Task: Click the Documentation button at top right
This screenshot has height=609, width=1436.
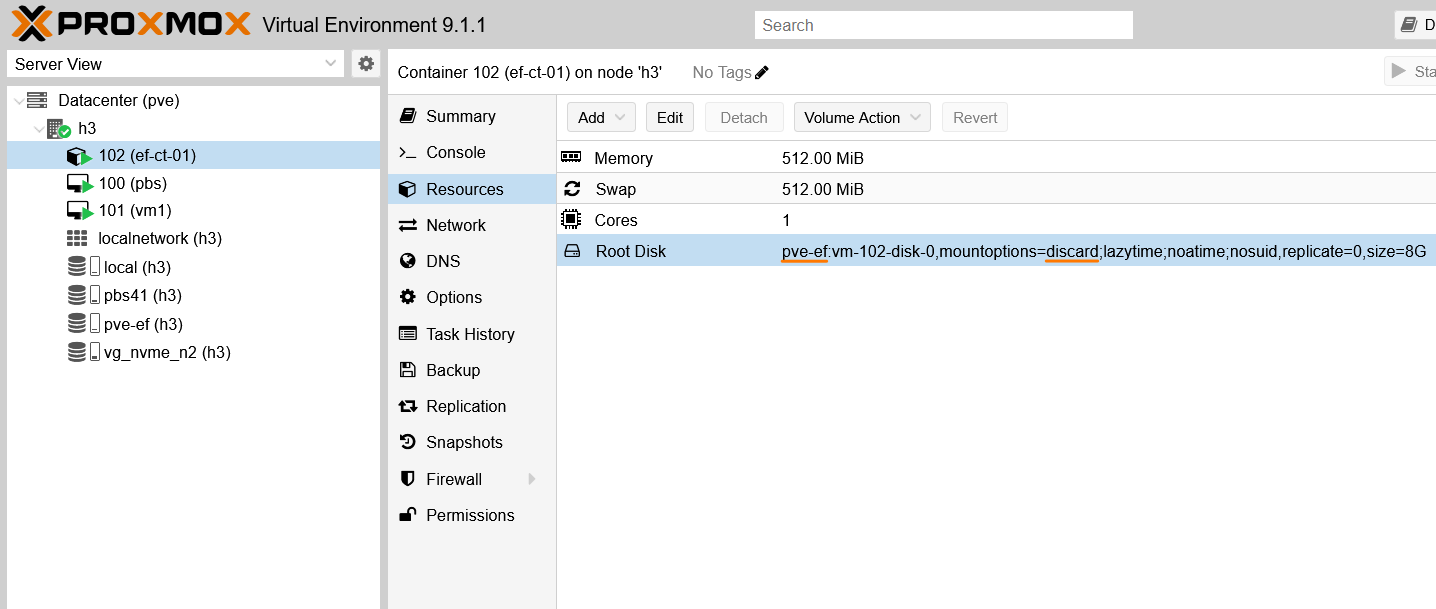Action: [1415, 25]
